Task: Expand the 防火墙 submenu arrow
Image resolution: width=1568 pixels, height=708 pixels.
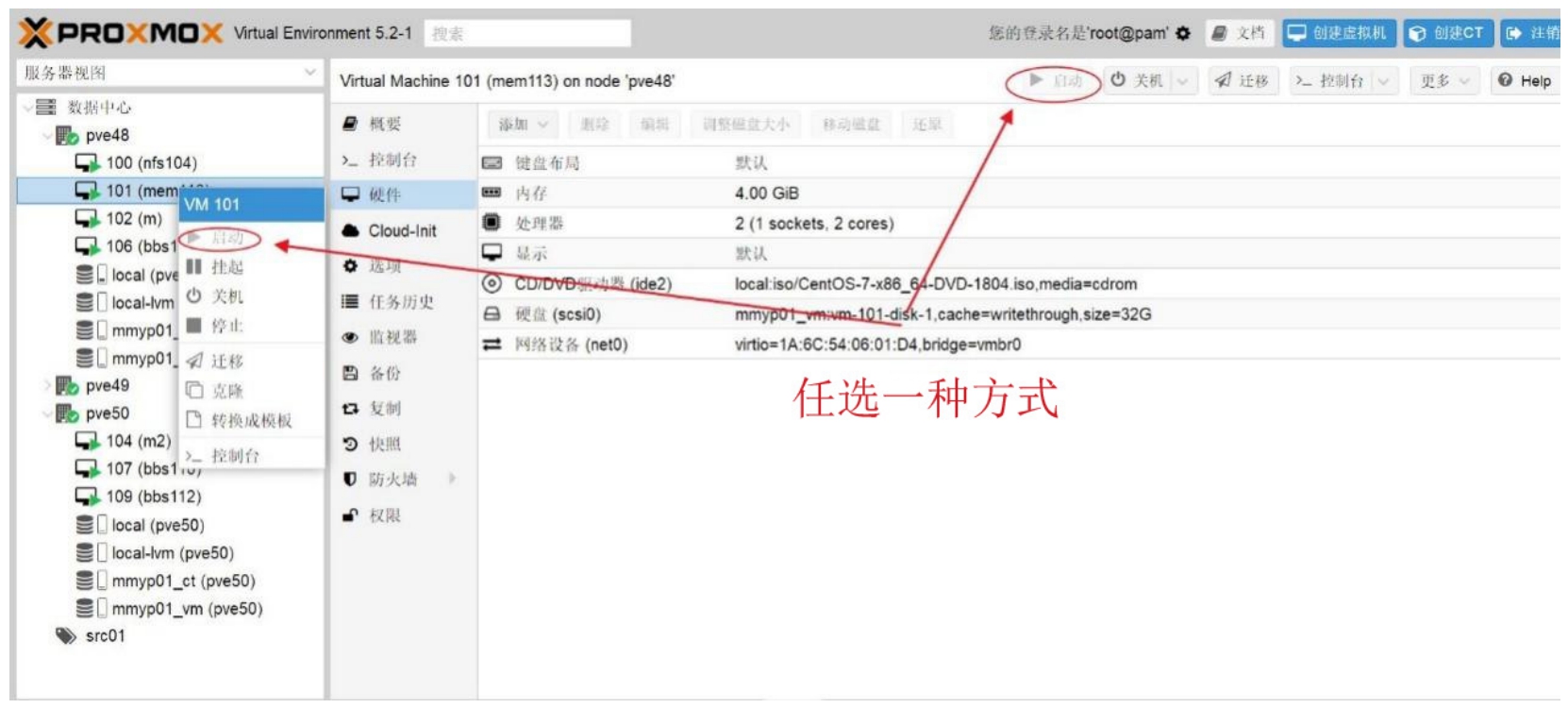Action: point(453,479)
